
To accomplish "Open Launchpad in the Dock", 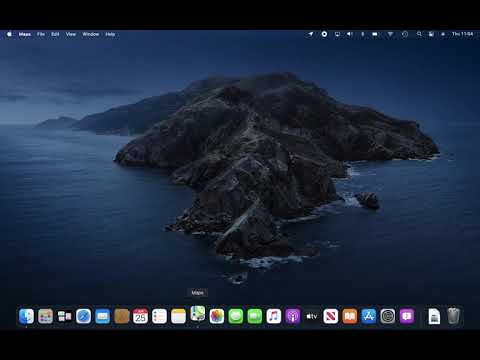I will coord(45,316).
